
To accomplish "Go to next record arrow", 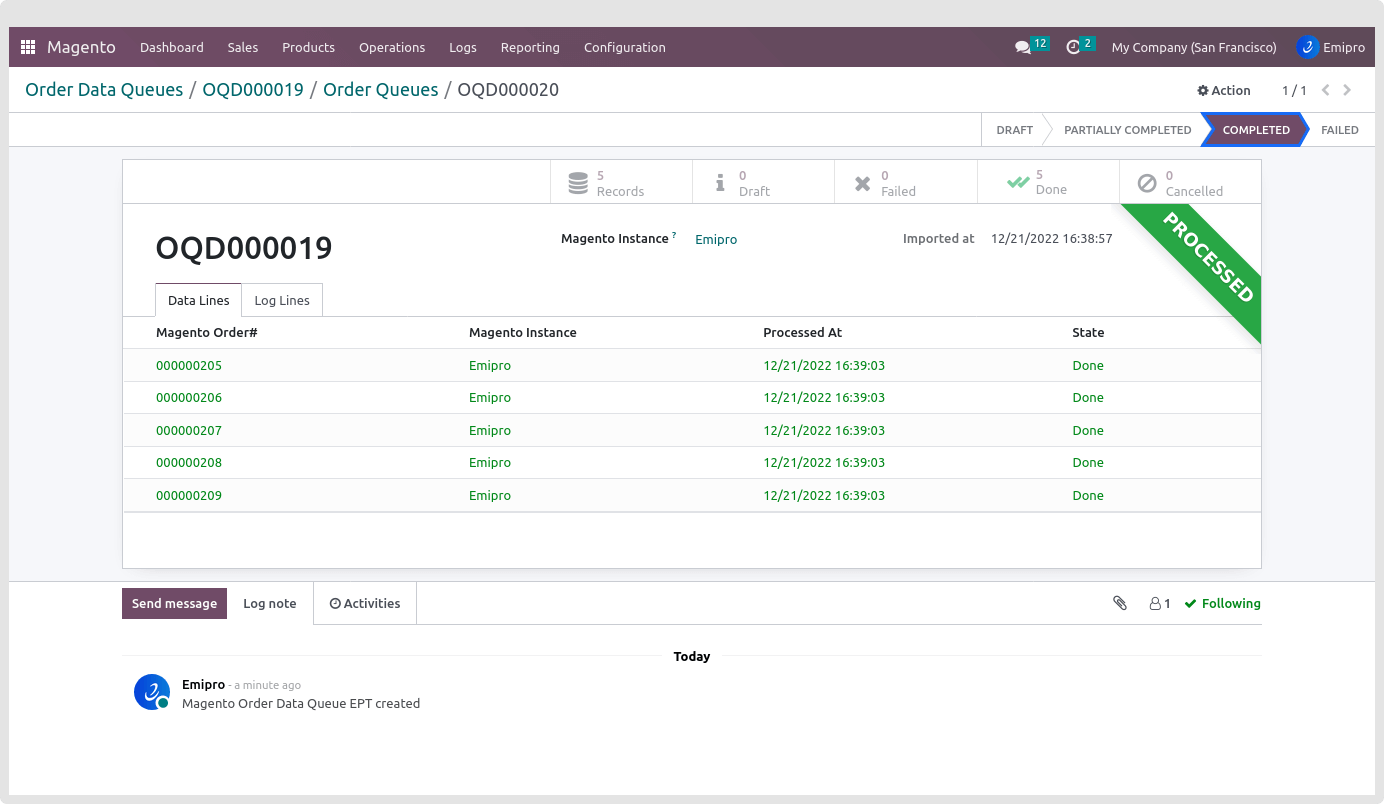I will tap(1347, 90).
